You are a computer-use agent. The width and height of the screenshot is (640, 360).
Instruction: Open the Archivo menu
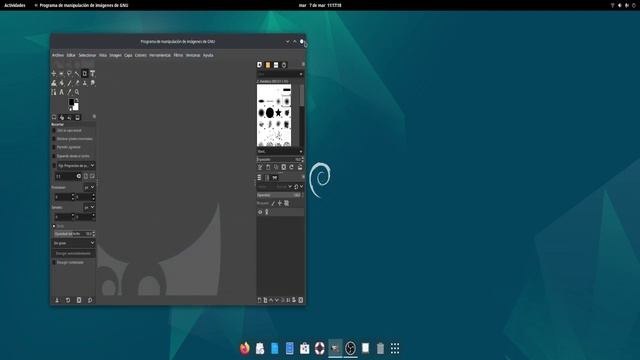(58, 55)
